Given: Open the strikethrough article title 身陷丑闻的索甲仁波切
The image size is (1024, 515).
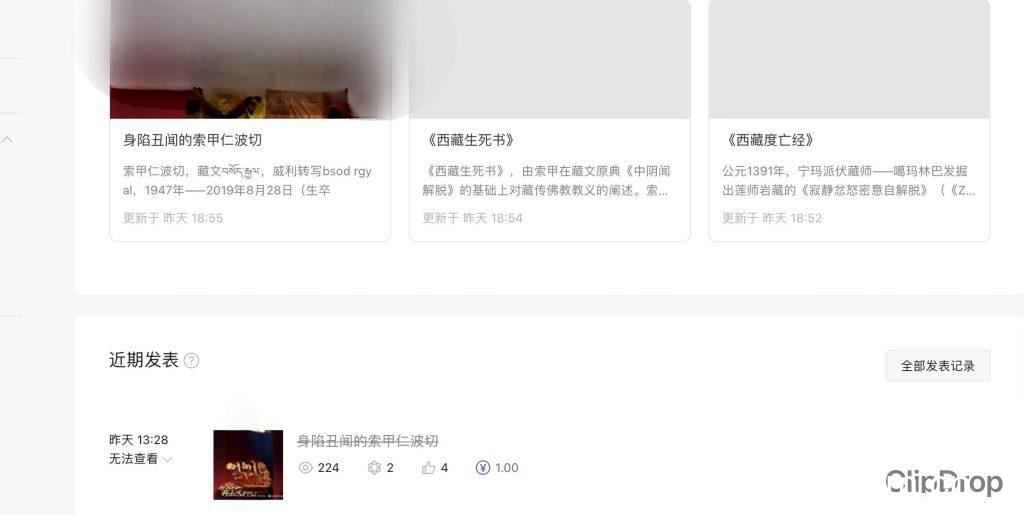Looking at the screenshot, I should (368, 441).
